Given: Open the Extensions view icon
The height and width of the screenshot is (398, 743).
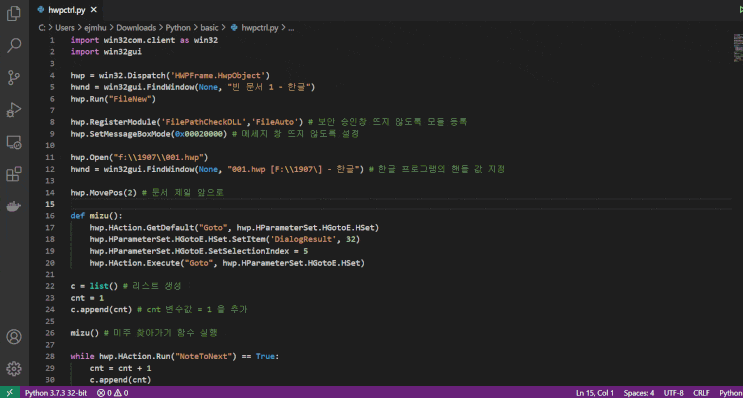Looking at the screenshot, I should point(14,174).
